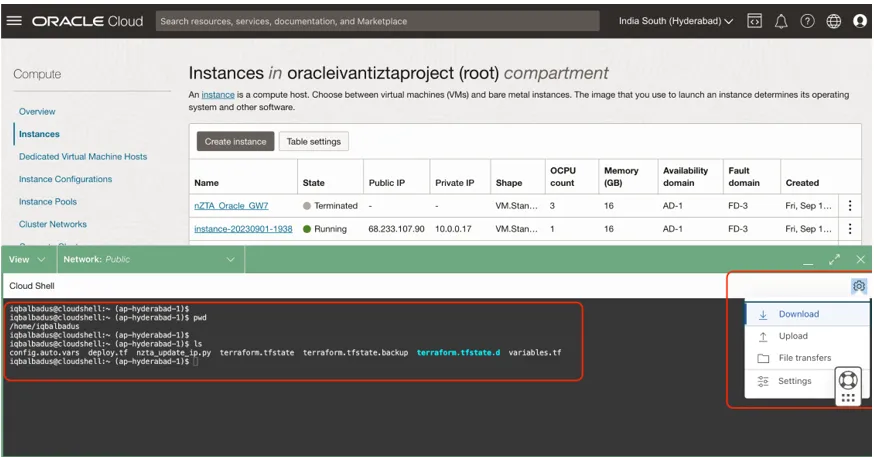Open the help question mark menu
The width and height of the screenshot is (874, 457).
807,21
